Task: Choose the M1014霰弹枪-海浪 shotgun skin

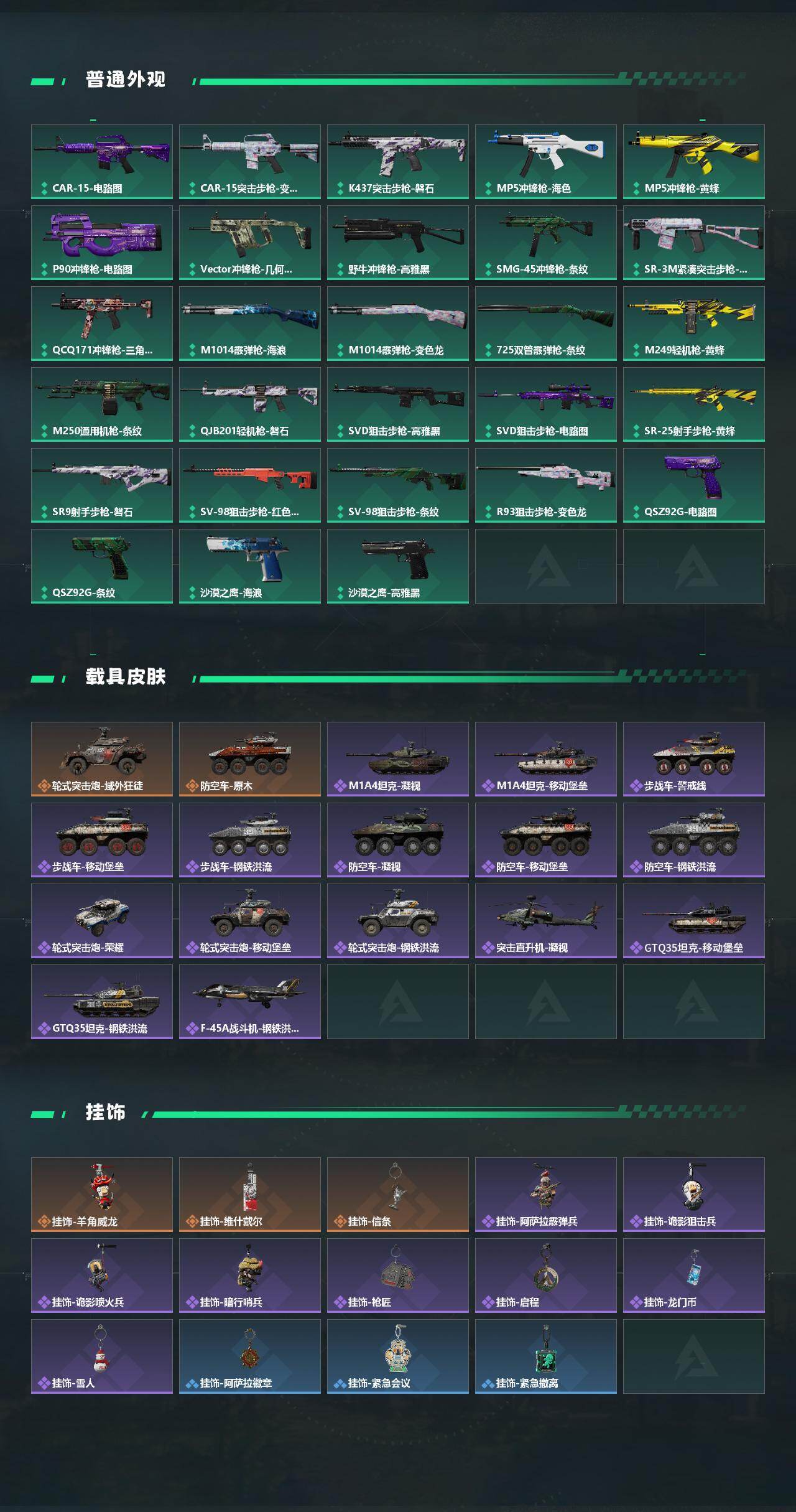Action: pyautogui.click(x=250, y=324)
